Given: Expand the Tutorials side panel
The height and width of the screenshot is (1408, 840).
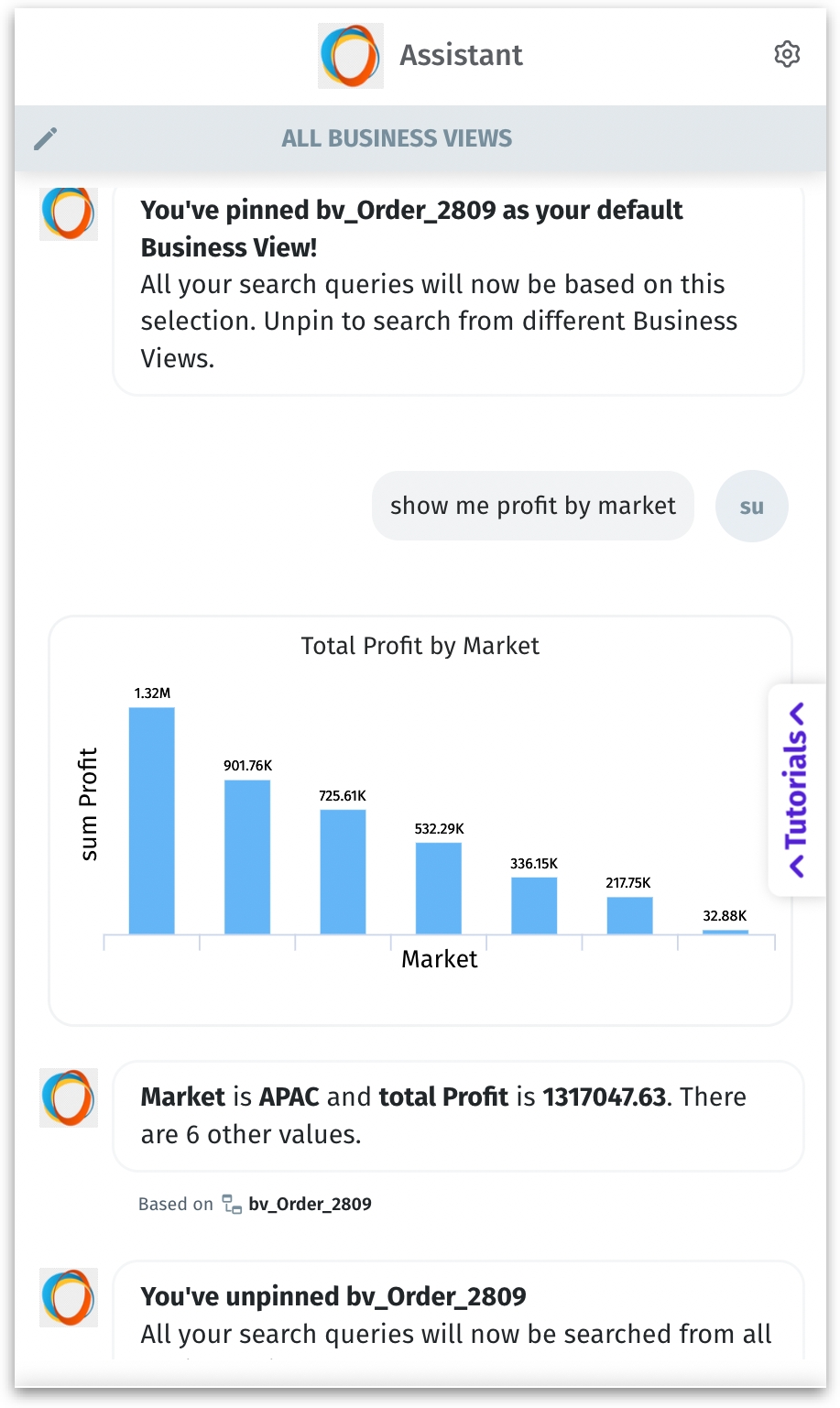Looking at the screenshot, I should point(797,790).
